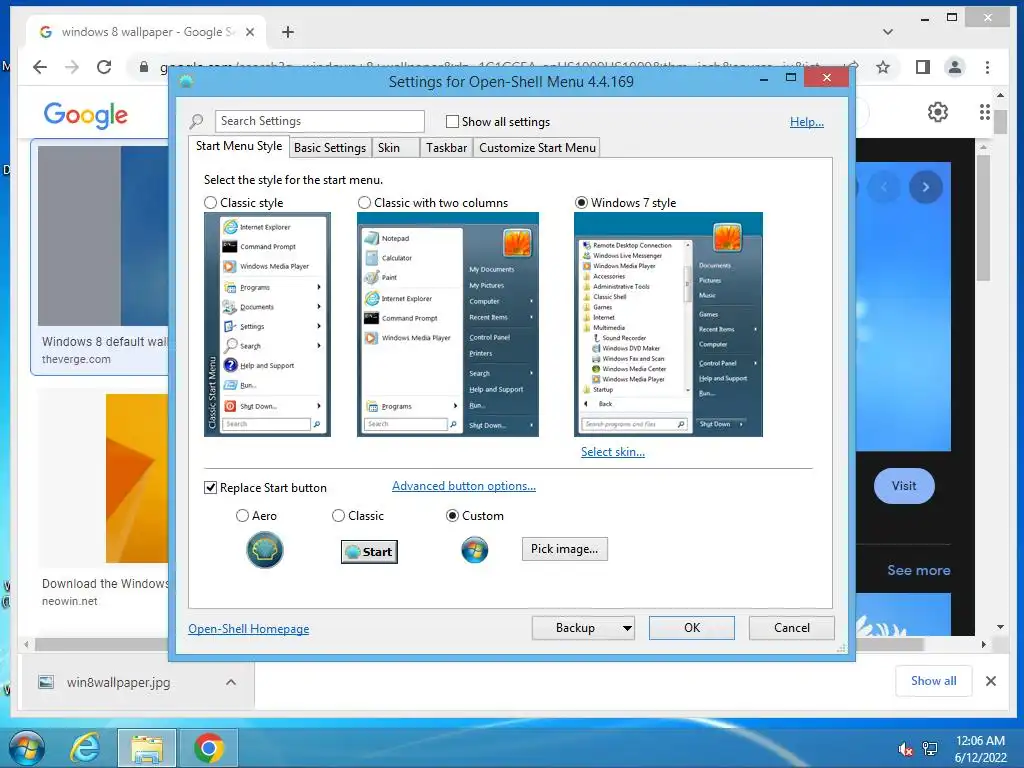Screen dimensions: 1024x768
Task: Click next arrow in Google image preview
Action: (925, 187)
